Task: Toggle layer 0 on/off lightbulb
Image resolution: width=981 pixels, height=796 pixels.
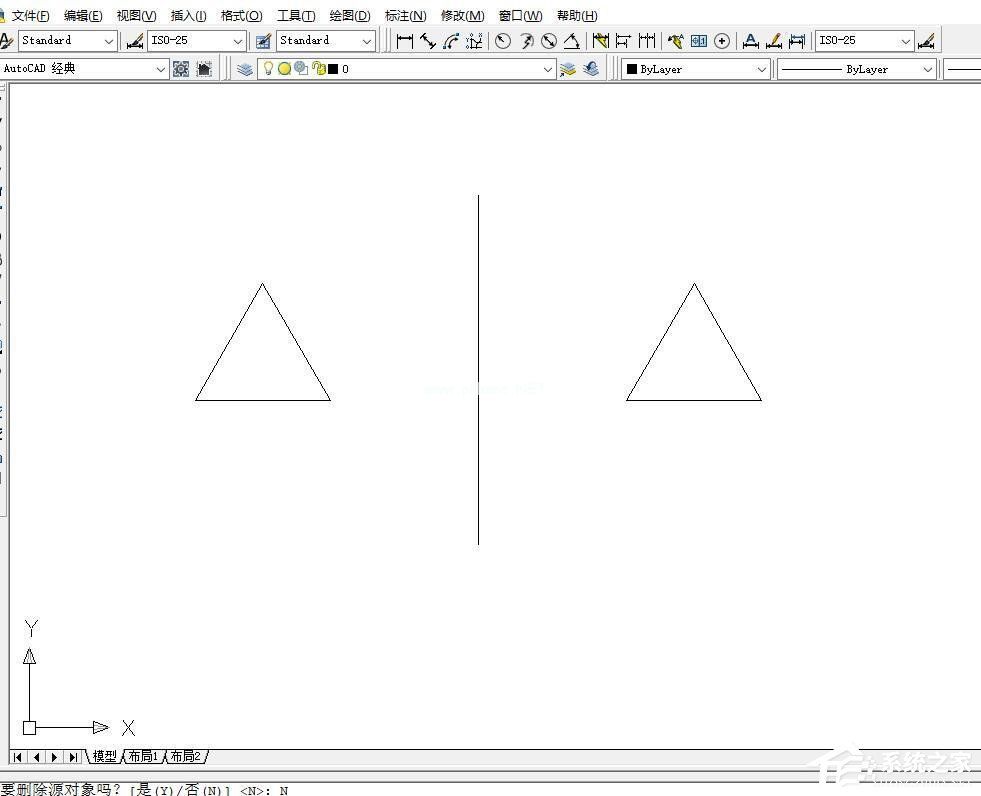Action: point(268,69)
